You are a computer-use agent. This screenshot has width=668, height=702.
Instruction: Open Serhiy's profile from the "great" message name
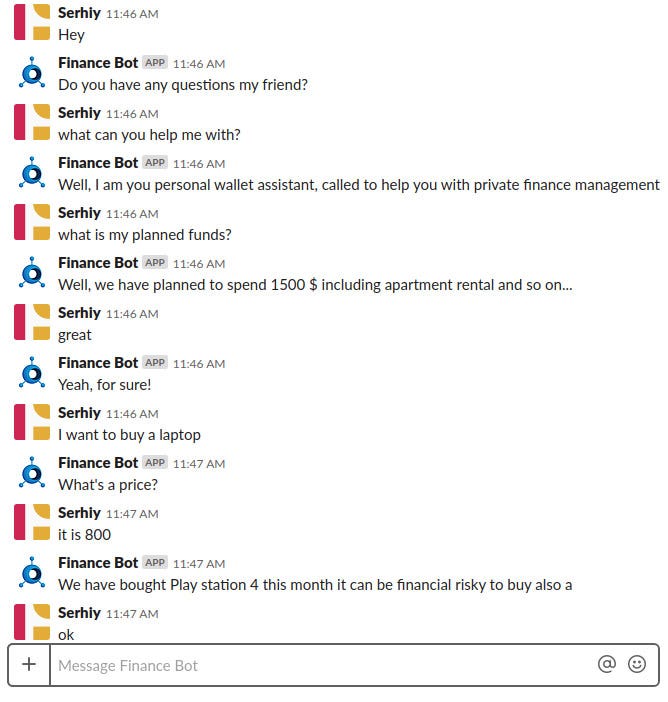coord(79,313)
